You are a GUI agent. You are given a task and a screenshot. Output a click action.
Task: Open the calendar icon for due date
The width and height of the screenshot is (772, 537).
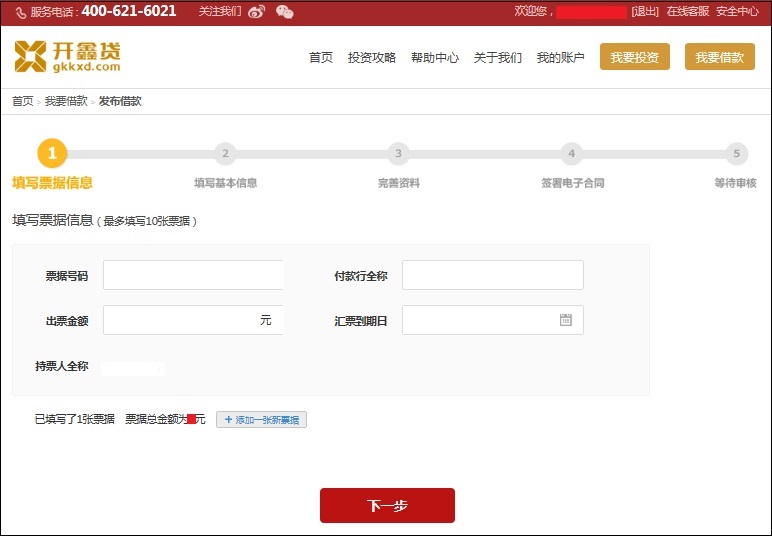tap(566, 320)
